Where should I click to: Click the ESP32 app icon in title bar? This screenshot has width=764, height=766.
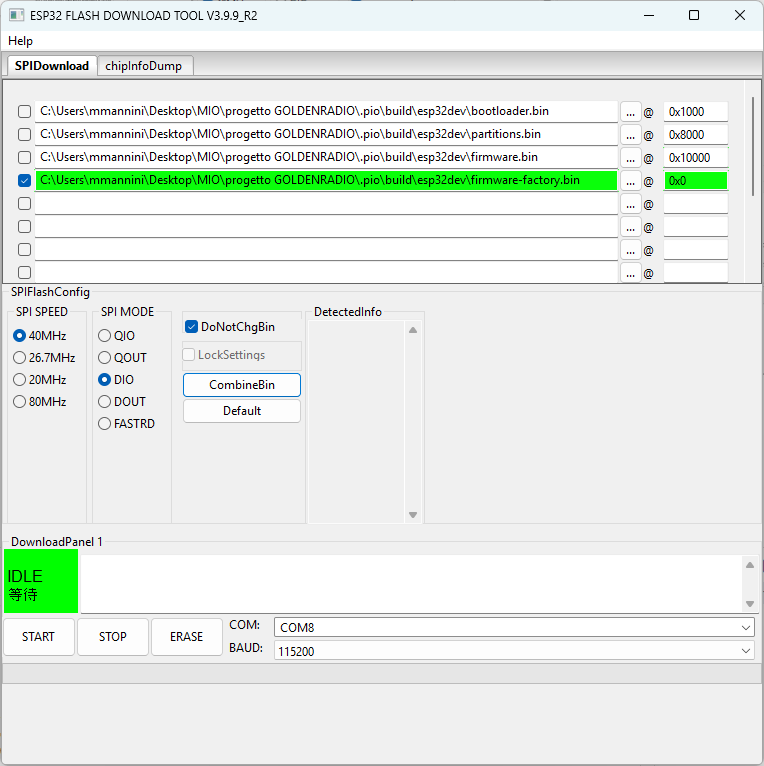tap(16, 16)
